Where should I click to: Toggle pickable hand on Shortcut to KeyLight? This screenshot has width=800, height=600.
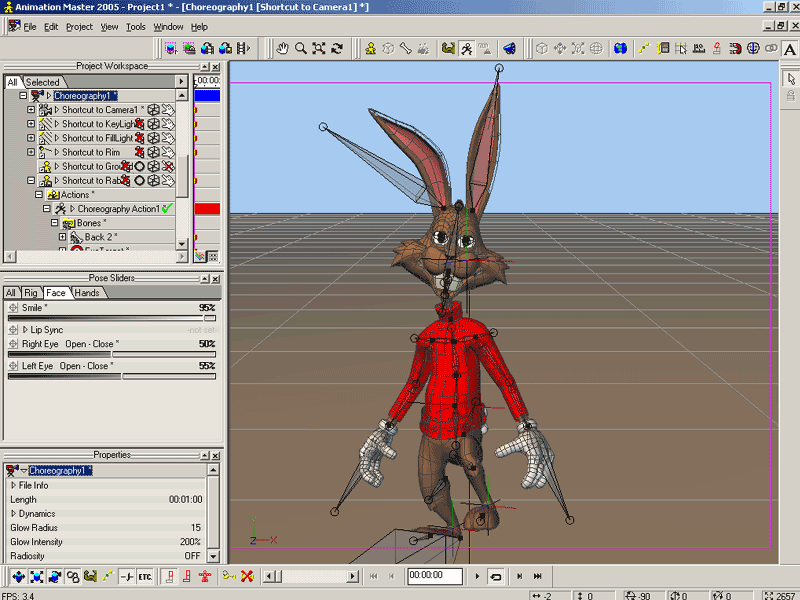[168, 124]
